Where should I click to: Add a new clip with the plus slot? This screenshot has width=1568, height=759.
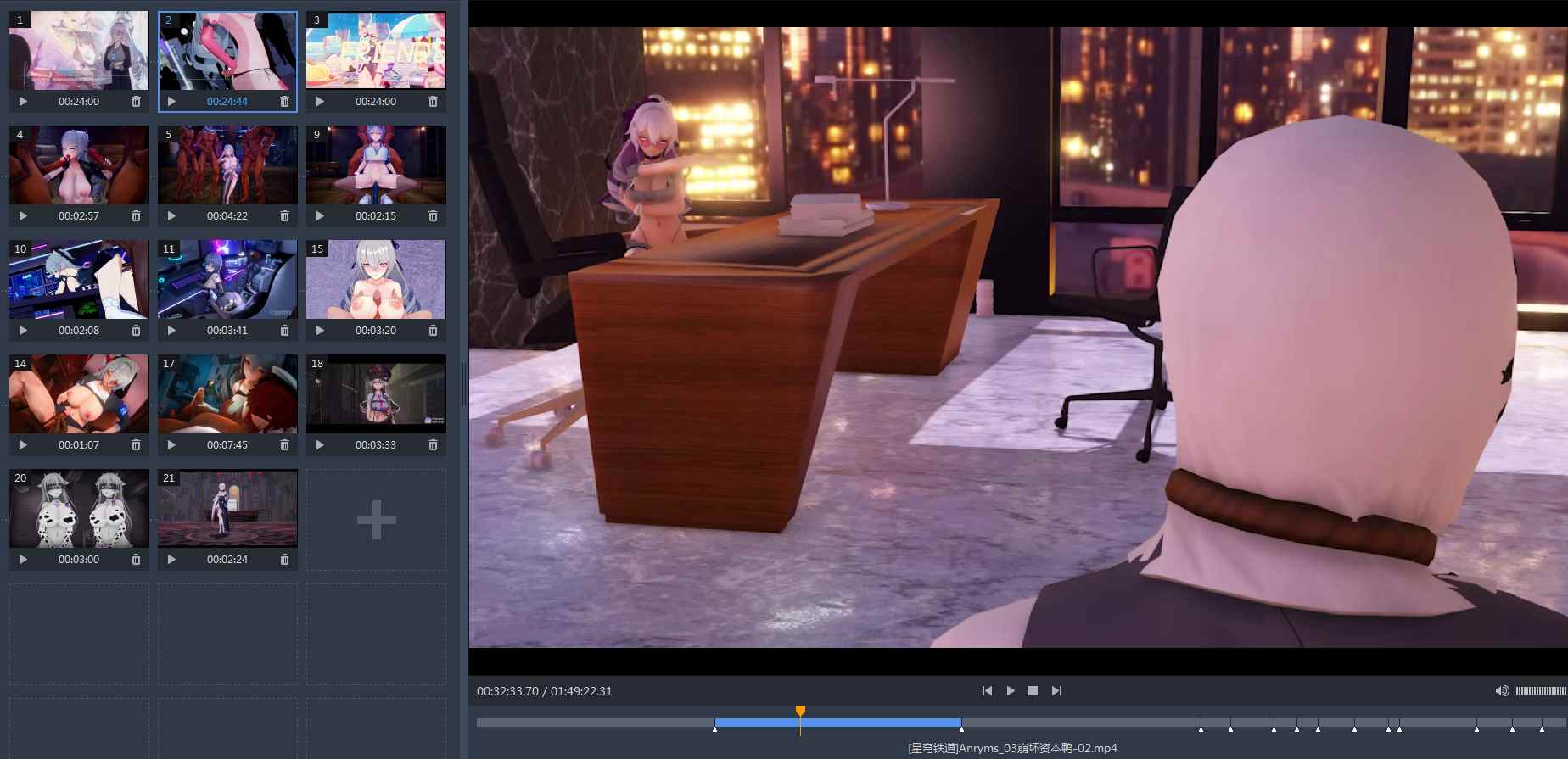376,520
